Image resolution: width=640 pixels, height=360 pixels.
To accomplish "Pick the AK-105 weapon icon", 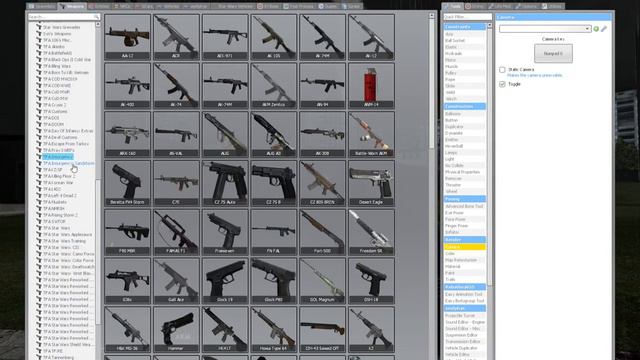I will [x=274, y=37].
